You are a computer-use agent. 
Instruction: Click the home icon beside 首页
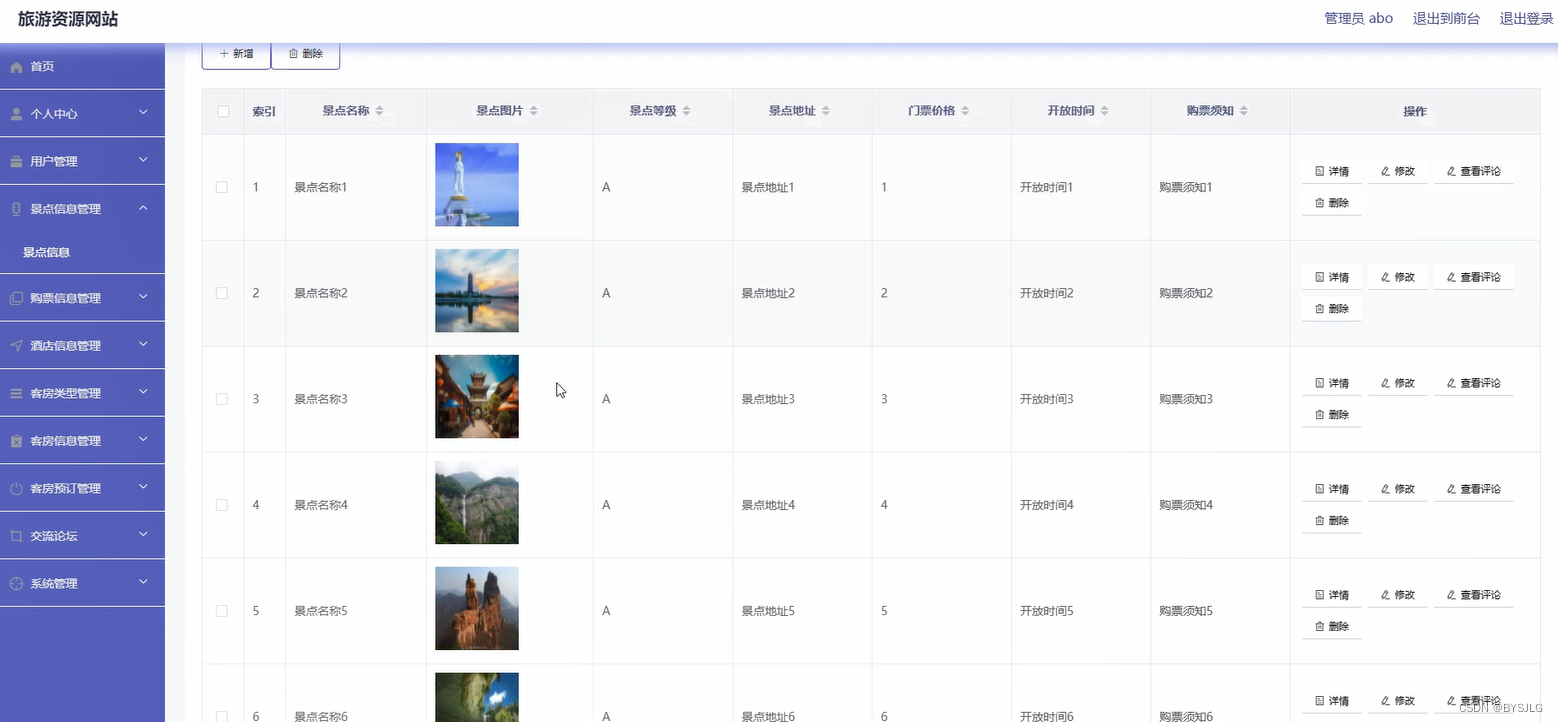tap(16, 67)
